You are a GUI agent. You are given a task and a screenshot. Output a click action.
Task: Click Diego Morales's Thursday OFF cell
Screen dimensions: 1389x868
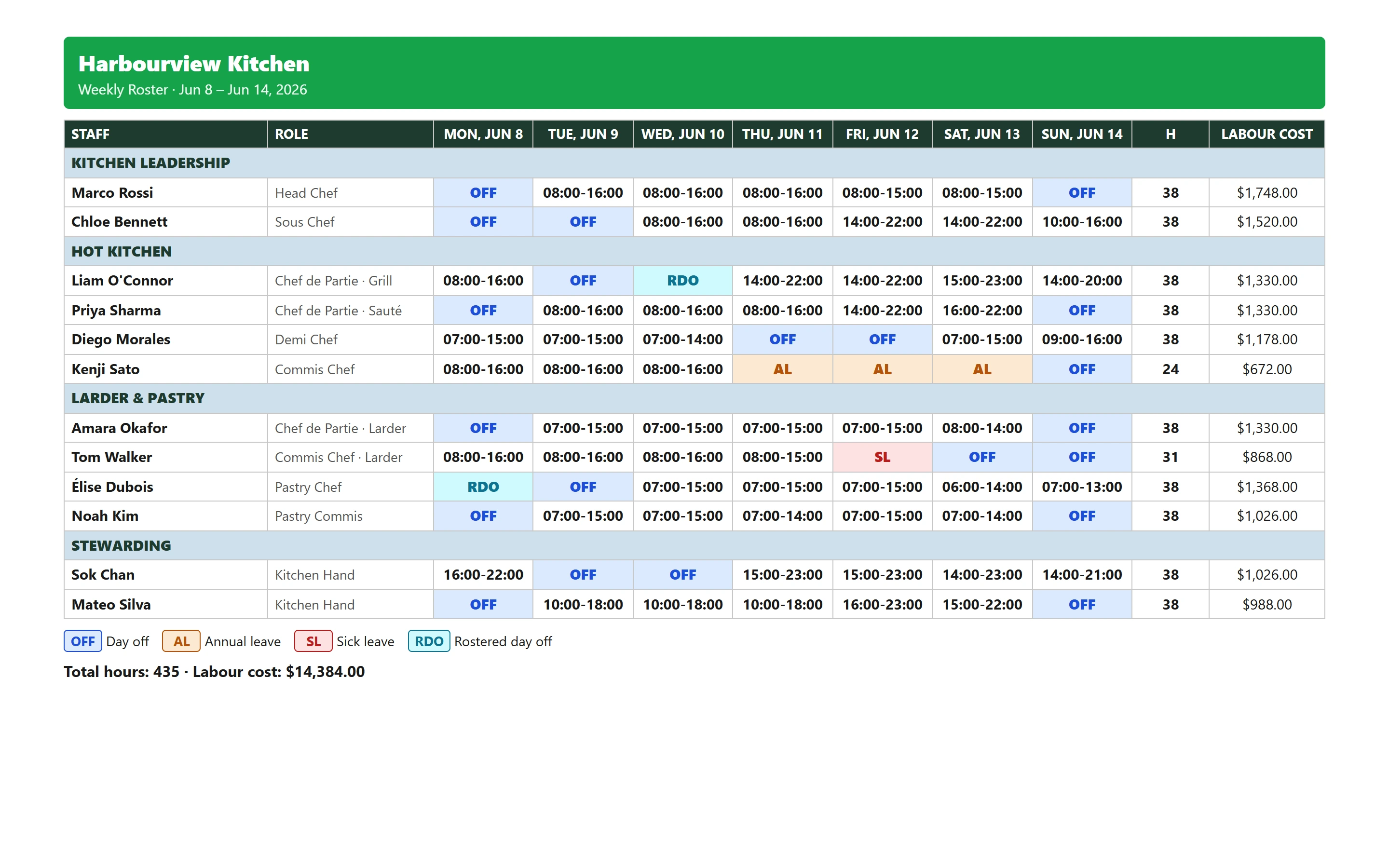point(782,339)
